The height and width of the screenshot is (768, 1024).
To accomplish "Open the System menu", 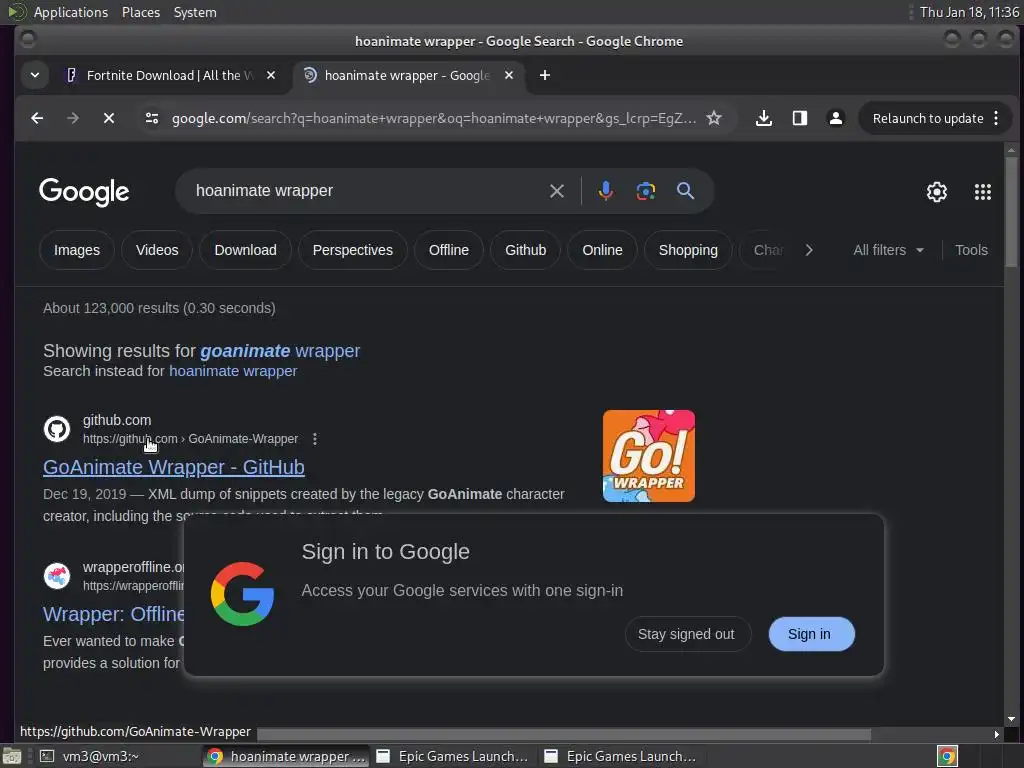I will pyautogui.click(x=195, y=12).
